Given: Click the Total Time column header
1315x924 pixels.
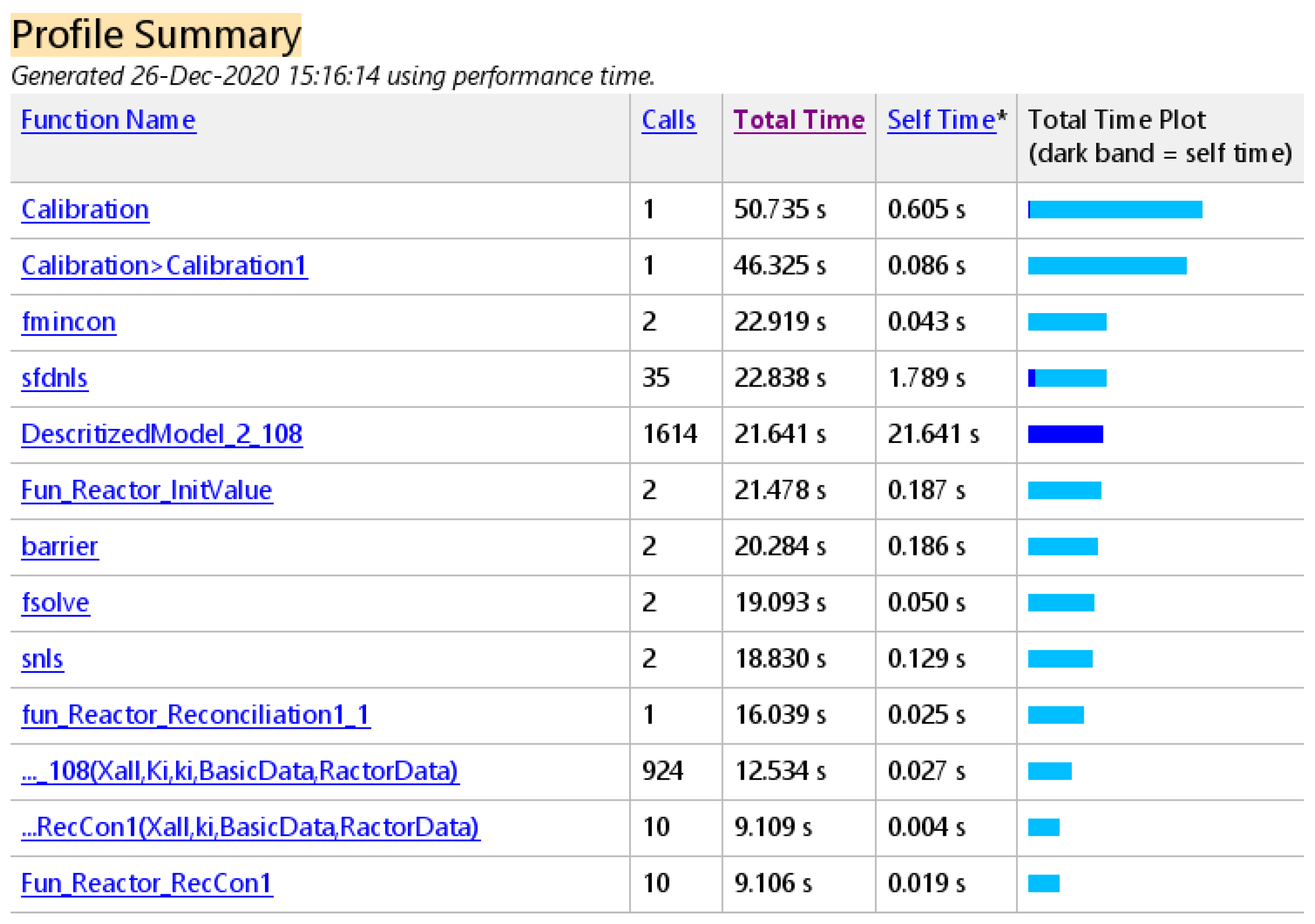Looking at the screenshot, I should (x=799, y=120).
